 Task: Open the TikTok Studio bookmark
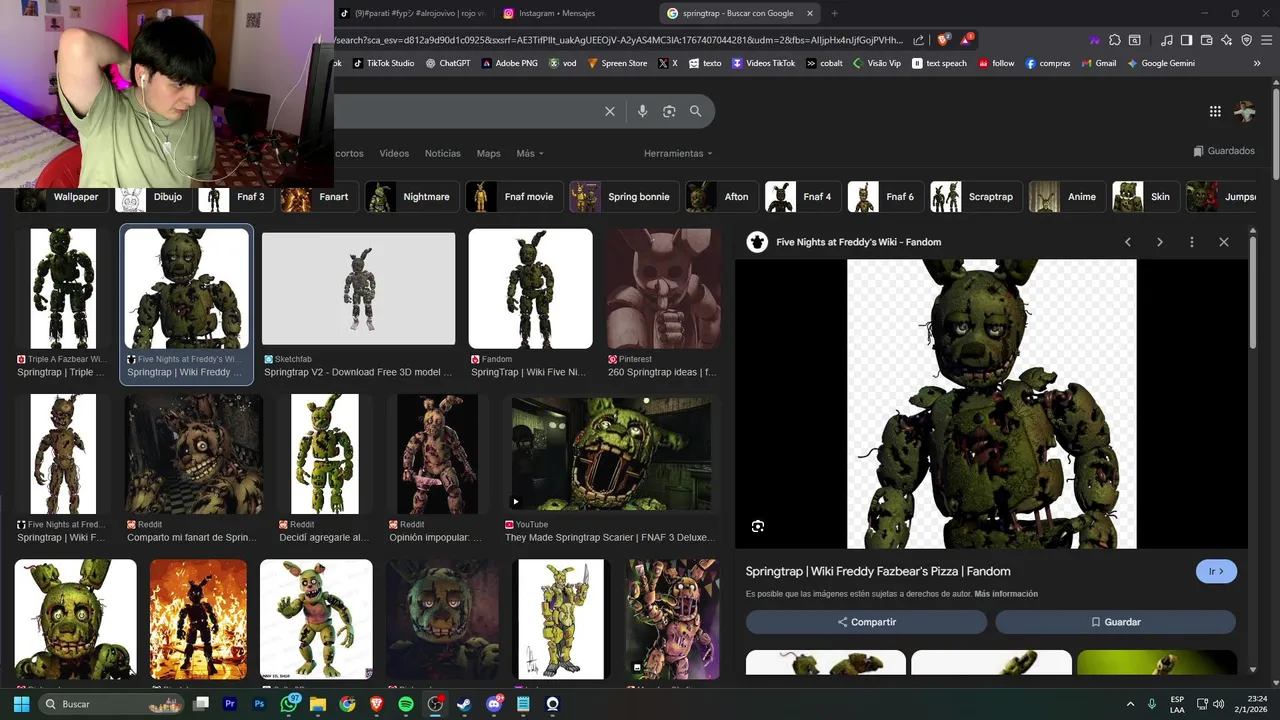[x=383, y=63]
